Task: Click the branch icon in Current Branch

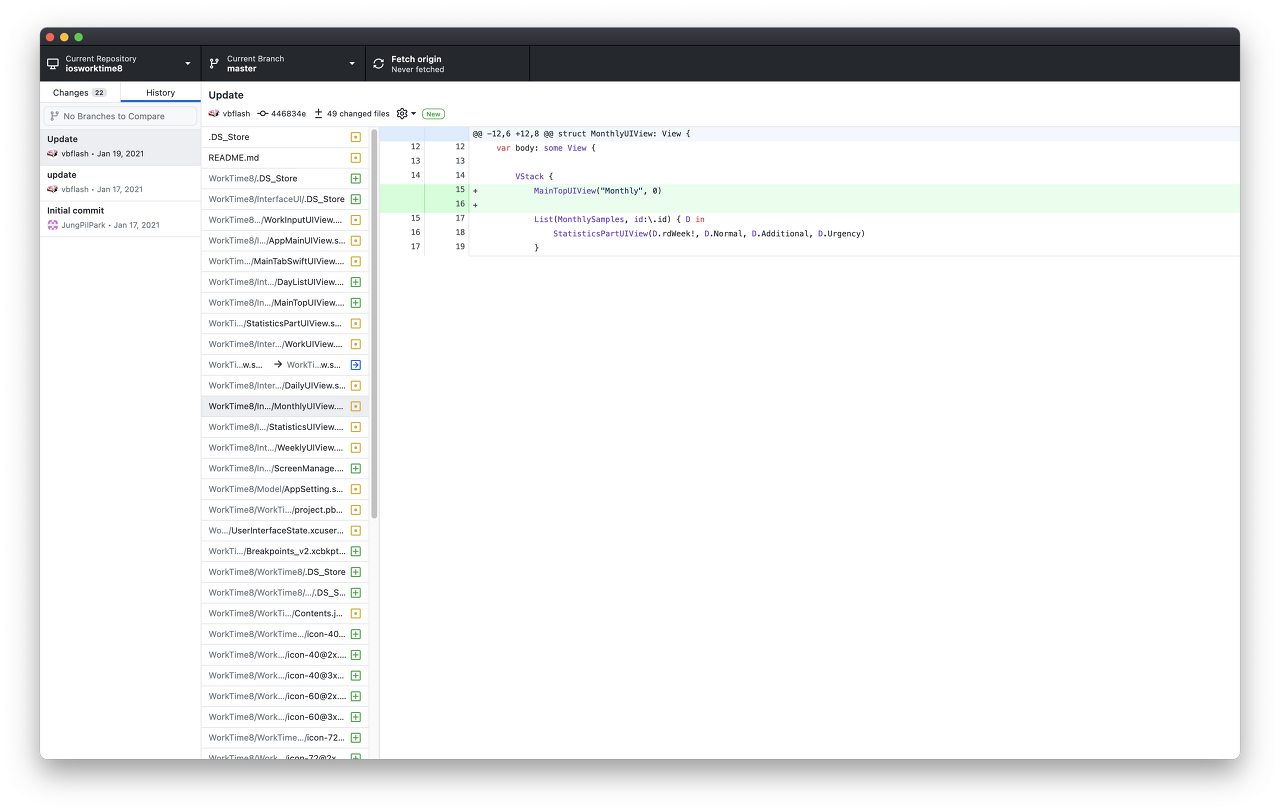Action: (x=214, y=64)
